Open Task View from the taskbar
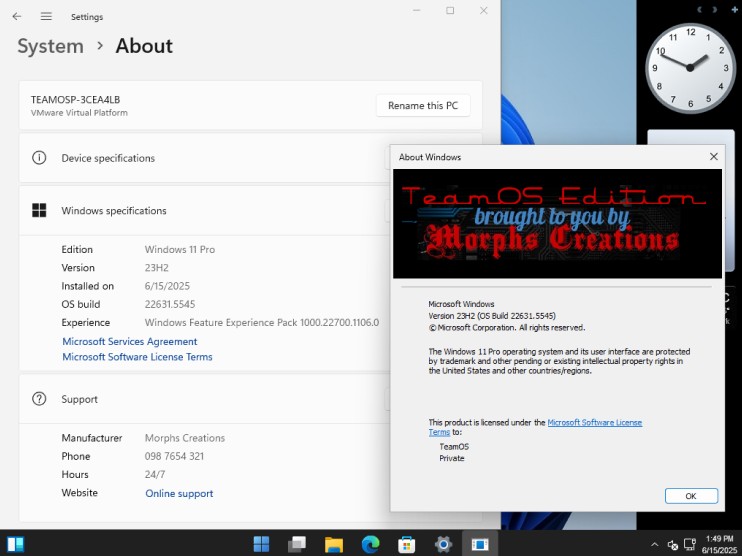The width and height of the screenshot is (742, 556). point(297,544)
